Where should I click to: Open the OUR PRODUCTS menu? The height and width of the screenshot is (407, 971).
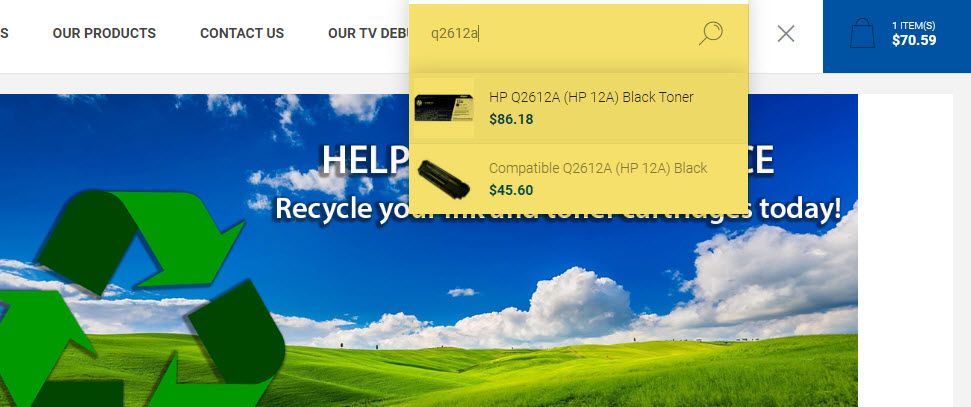tap(104, 33)
